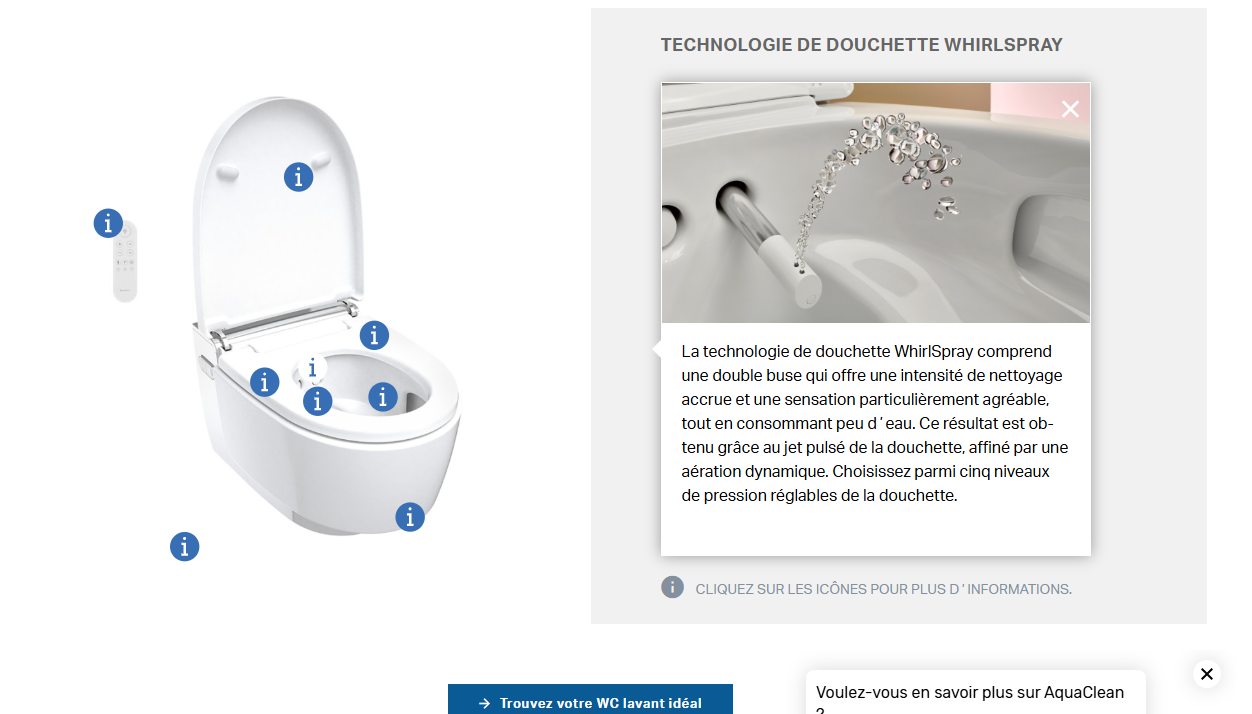Select the white remote control image
This screenshot has height=714, width=1252.
(125, 262)
